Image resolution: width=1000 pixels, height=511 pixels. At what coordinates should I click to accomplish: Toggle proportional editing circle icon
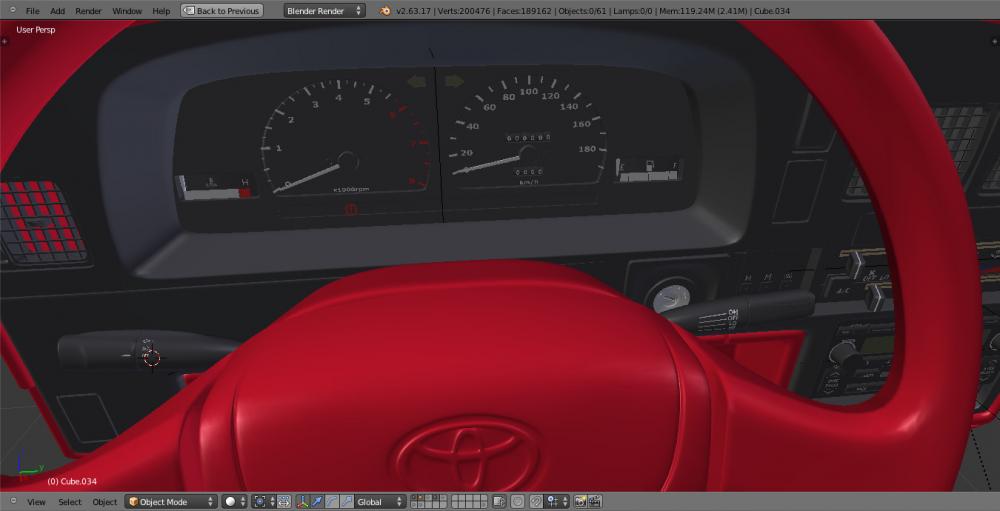[x=518, y=502]
